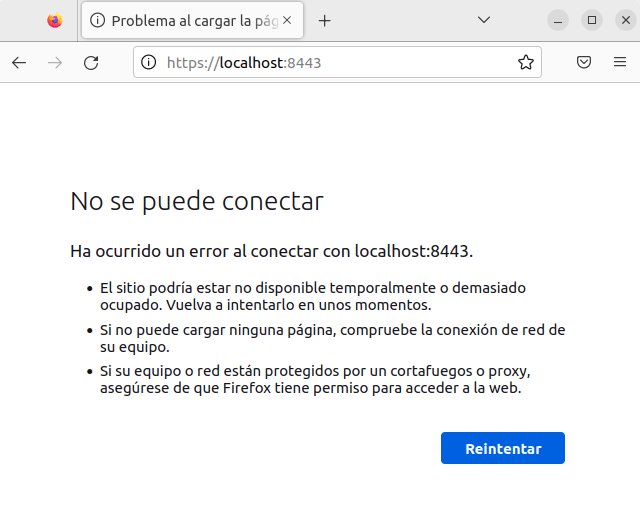Select the 'Problema al cargar la pág' tab
The width and height of the screenshot is (640, 506).
point(192,20)
